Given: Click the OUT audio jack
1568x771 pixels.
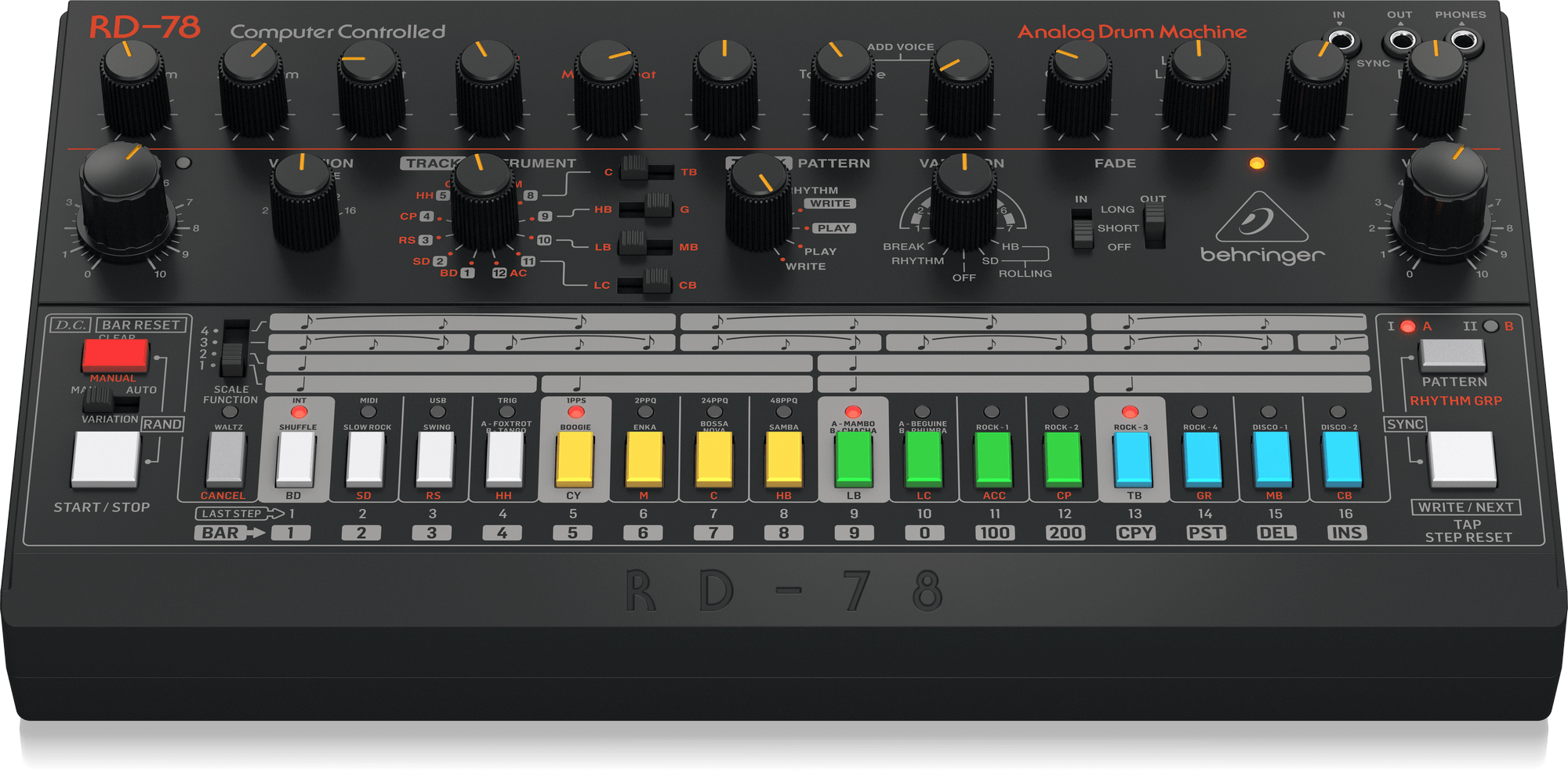Looking at the screenshot, I should 1402,40.
